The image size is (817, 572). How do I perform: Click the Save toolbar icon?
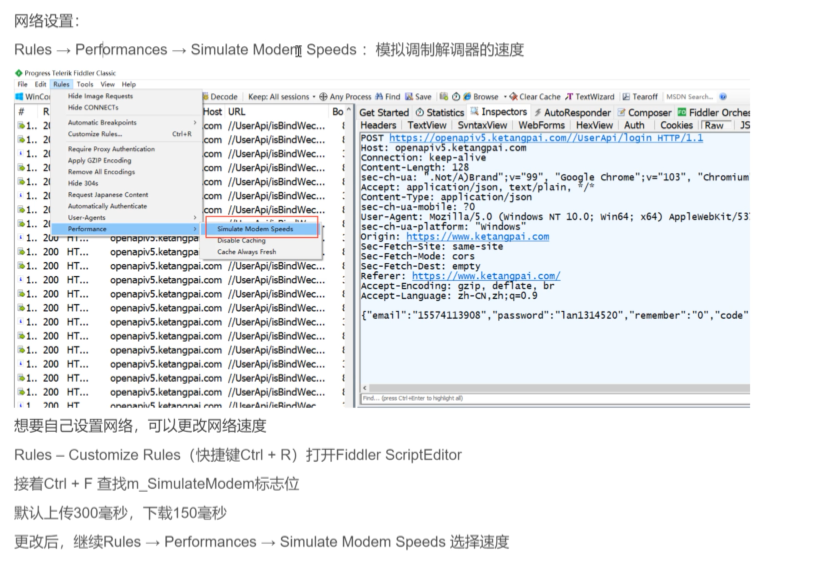[409, 96]
